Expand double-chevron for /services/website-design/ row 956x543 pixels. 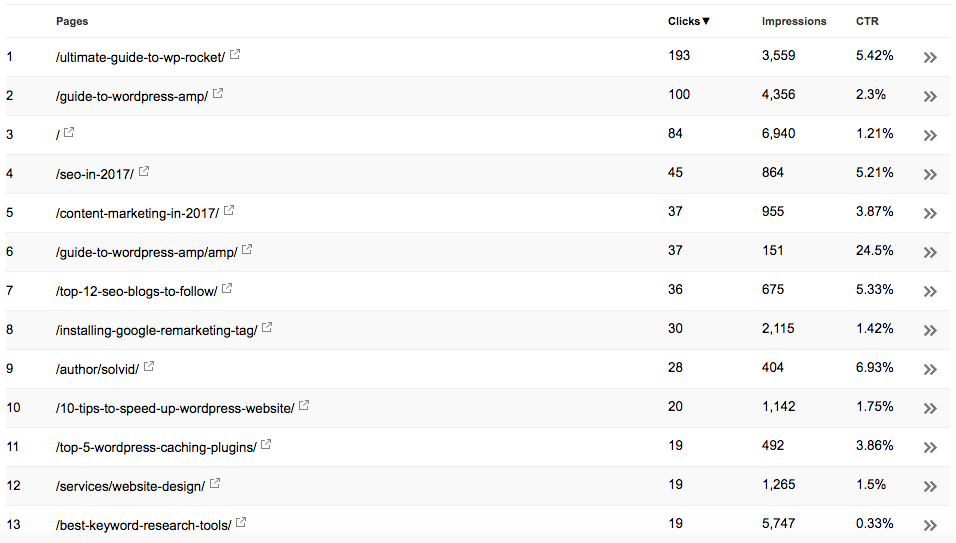(x=930, y=486)
